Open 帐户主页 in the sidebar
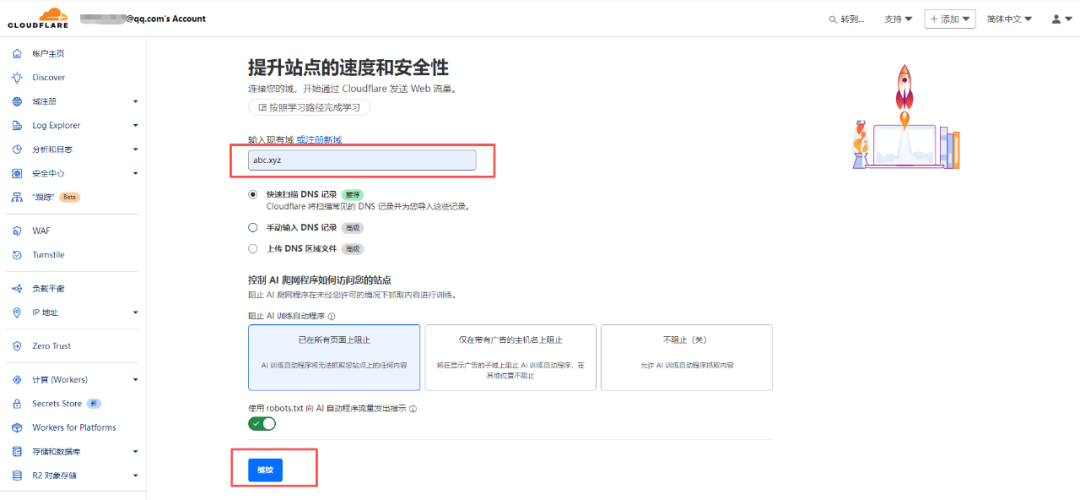 coord(48,54)
